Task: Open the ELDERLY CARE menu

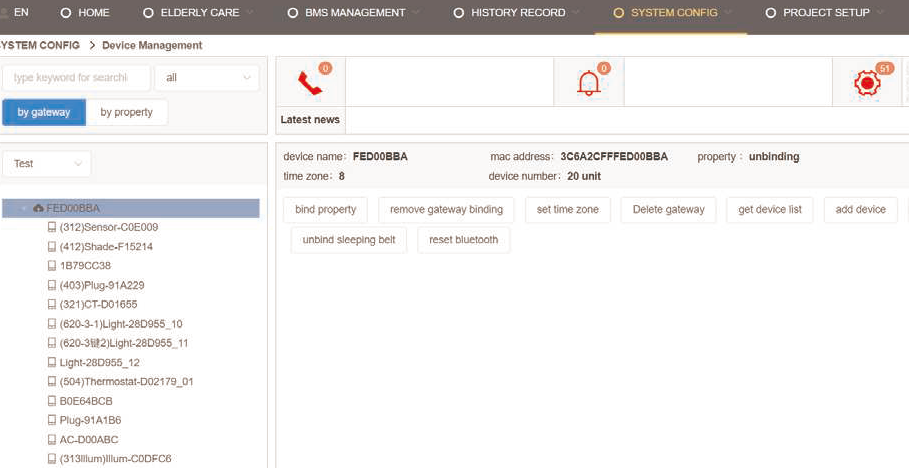Action: coord(198,13)
